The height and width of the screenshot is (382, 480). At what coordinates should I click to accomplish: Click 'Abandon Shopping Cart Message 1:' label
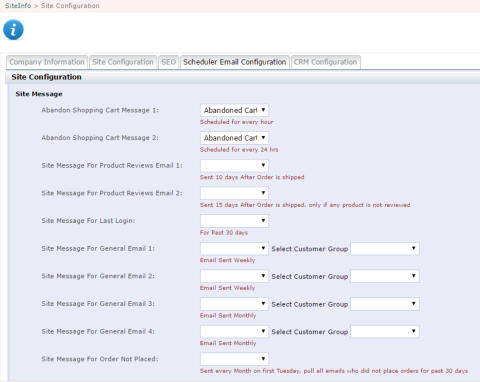click(x=100, y=110)
